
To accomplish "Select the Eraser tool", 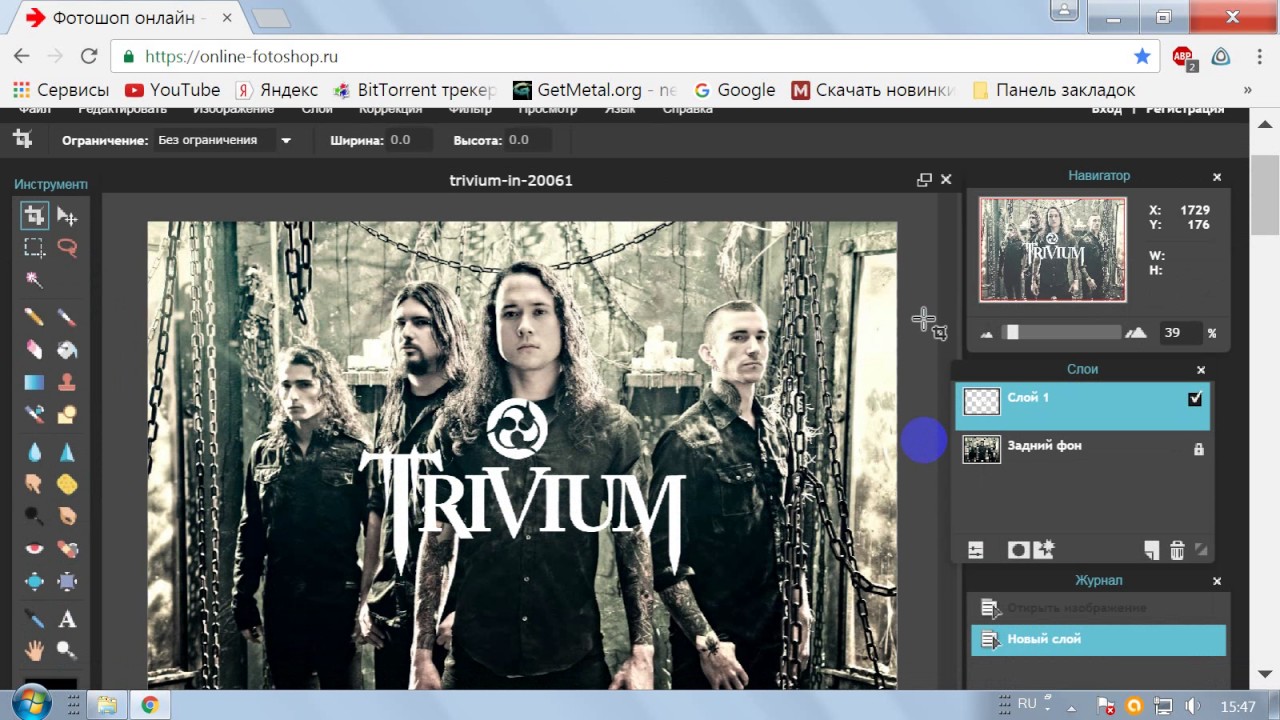I will pyautogui.click(x=34, y=349).
